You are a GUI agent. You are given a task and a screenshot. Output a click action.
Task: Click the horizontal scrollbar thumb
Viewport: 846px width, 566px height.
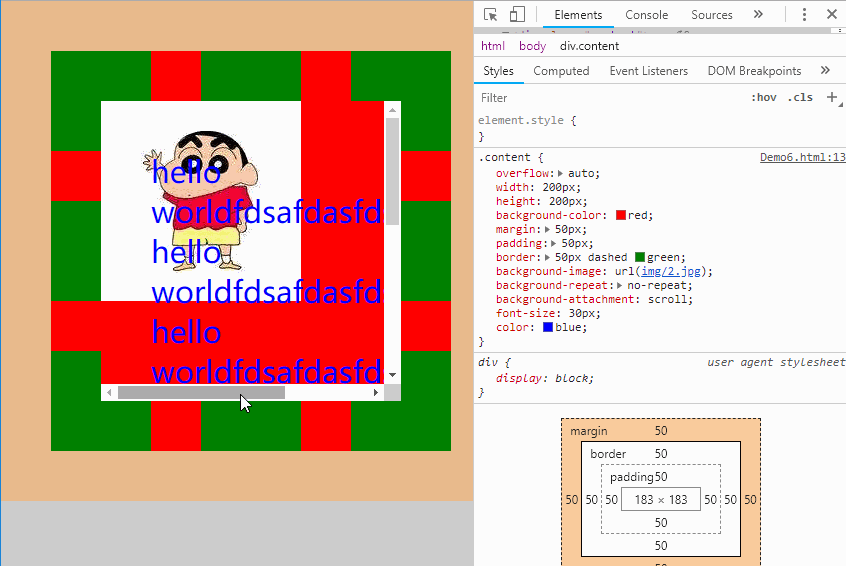pos(201,392)
